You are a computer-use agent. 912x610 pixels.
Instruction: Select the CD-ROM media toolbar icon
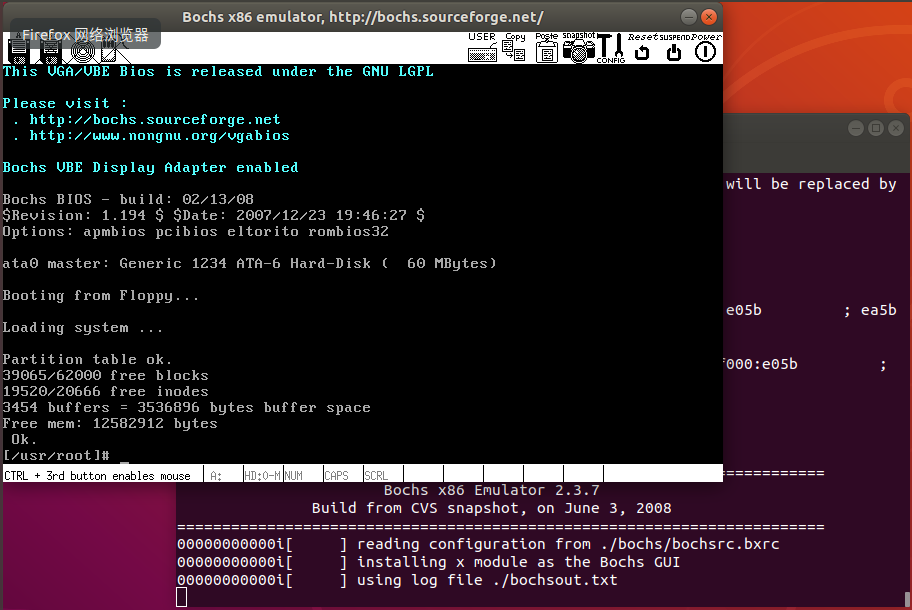click(82, 50)
